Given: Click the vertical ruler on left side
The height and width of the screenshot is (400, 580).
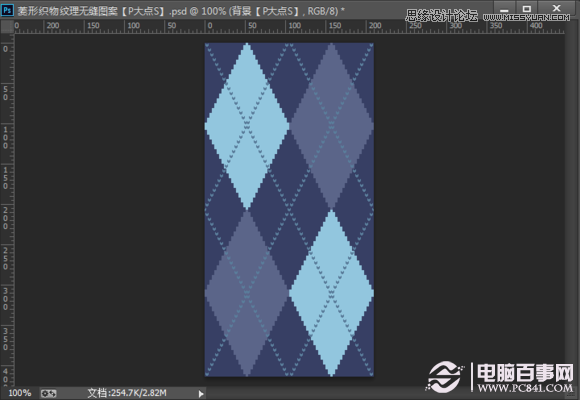Looking at the screenshot, I should click(7, 209).
